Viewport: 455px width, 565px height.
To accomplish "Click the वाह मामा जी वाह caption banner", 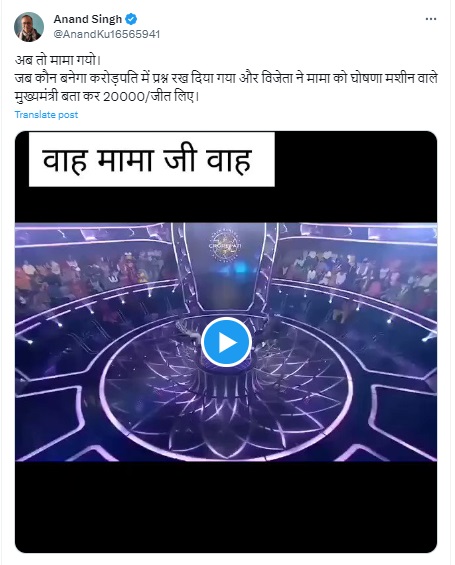I will point(152,159).
